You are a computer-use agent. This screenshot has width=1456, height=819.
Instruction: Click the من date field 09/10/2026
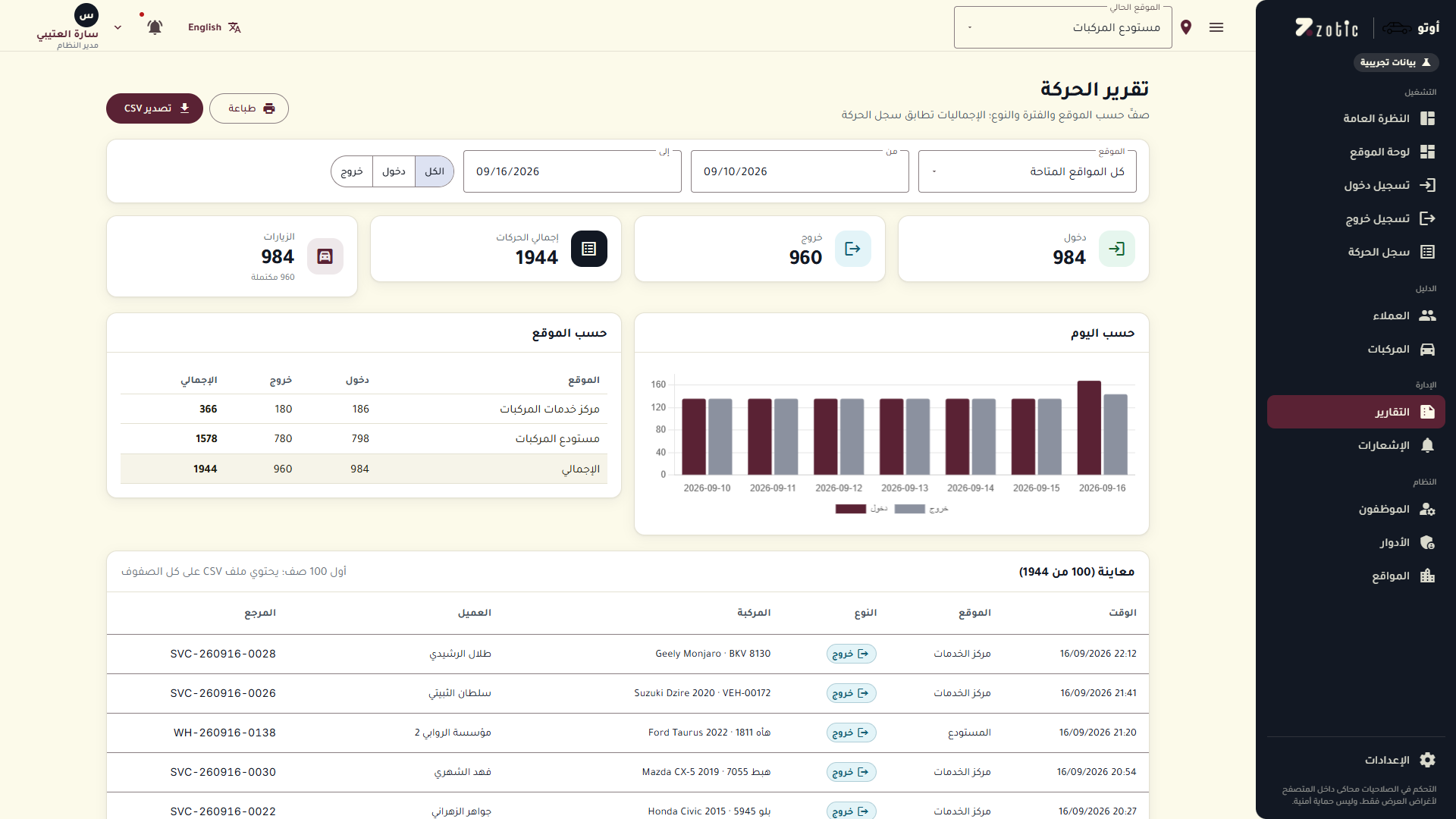(799, 171)
